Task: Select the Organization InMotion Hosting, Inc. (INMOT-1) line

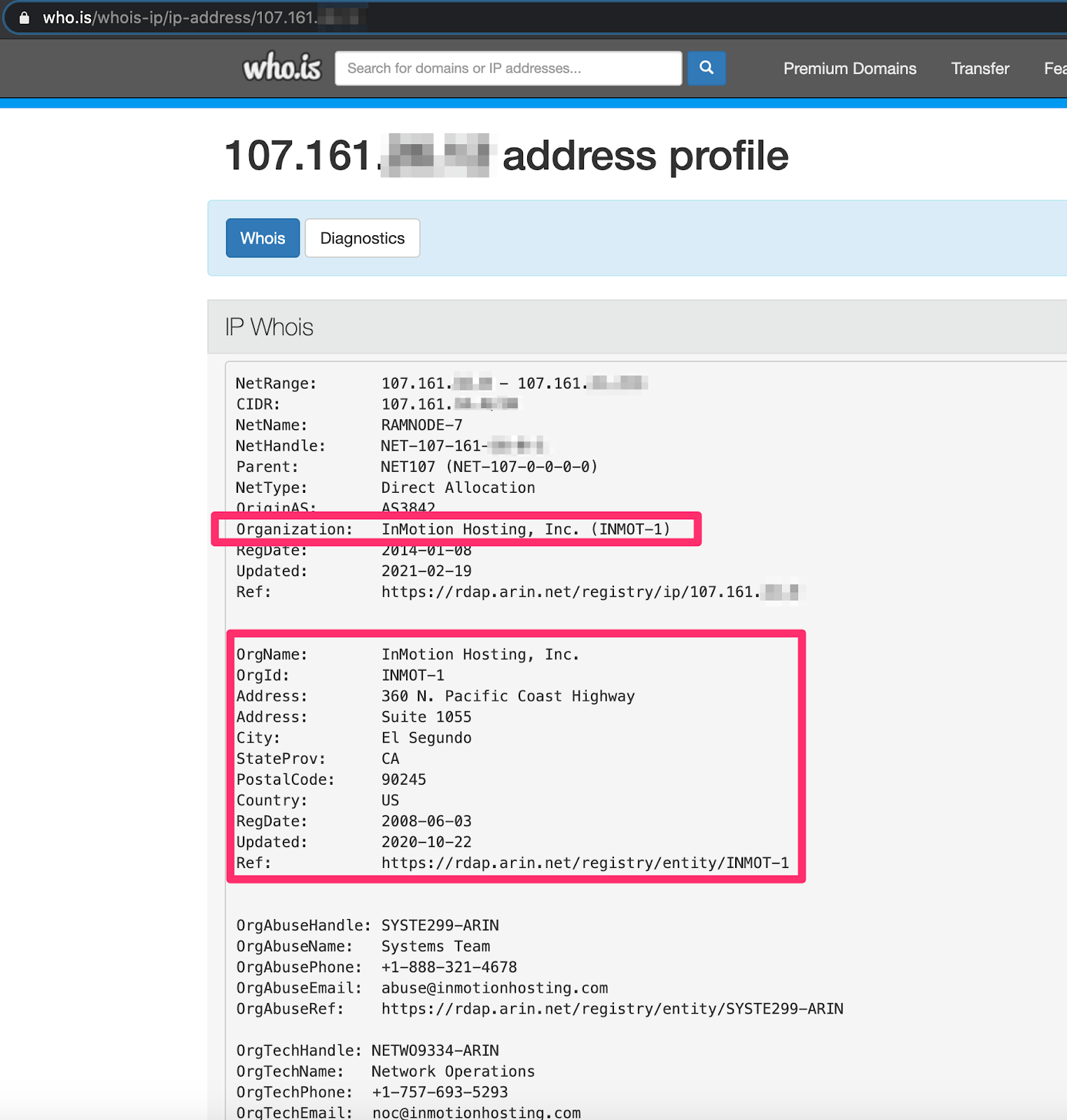Action: tap(453, 529)
